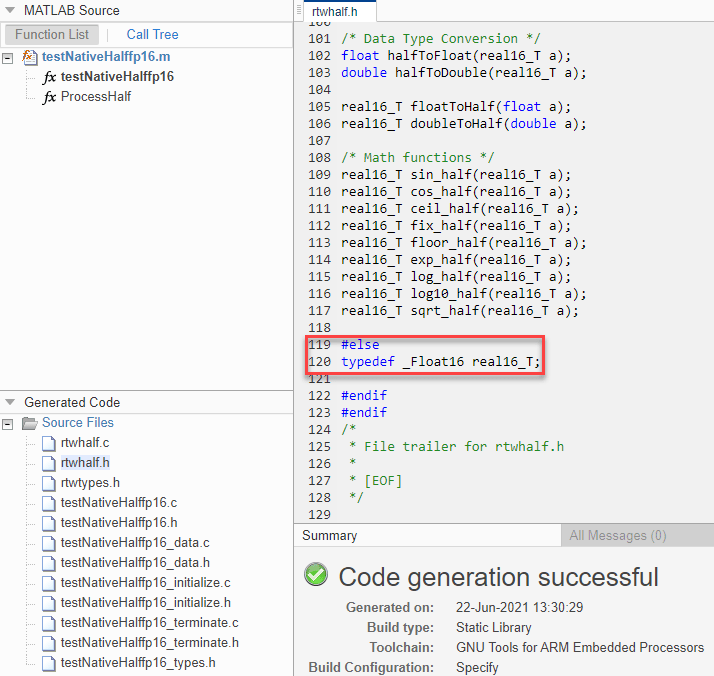Click the testNativeHalffp16.m source link

[106, 57]
